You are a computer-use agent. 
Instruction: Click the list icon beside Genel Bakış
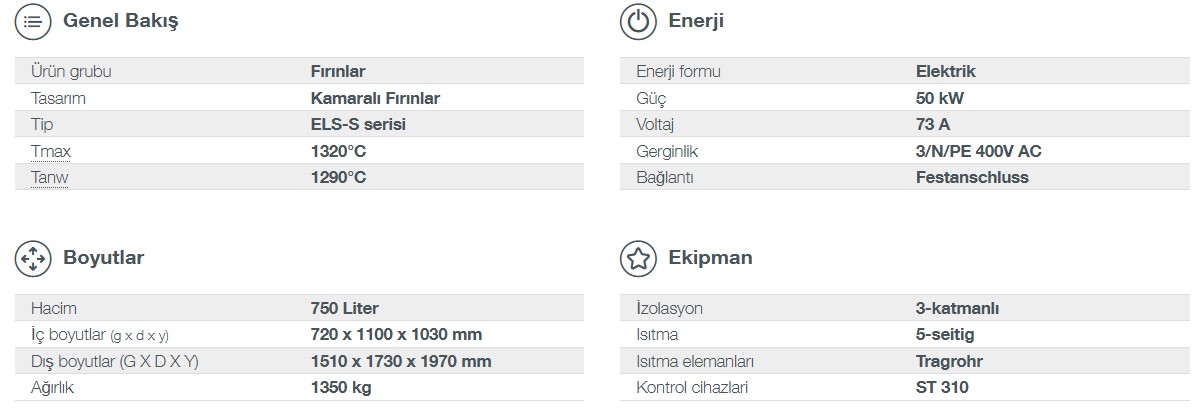(33, 21)
